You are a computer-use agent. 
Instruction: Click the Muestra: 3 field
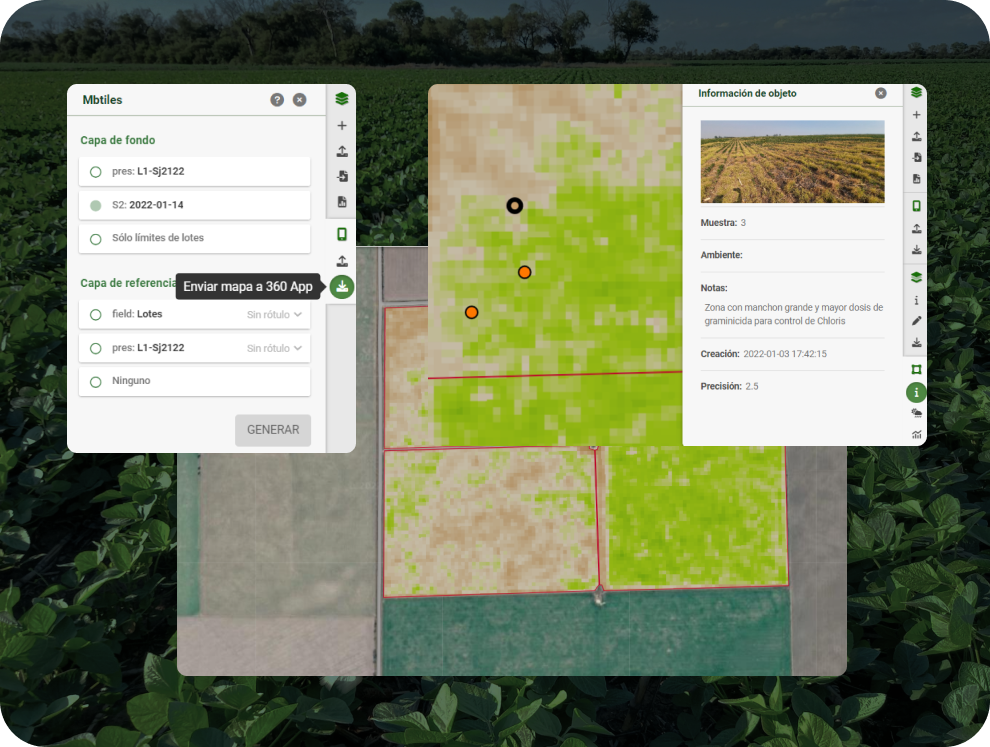[x=723, y=223]
